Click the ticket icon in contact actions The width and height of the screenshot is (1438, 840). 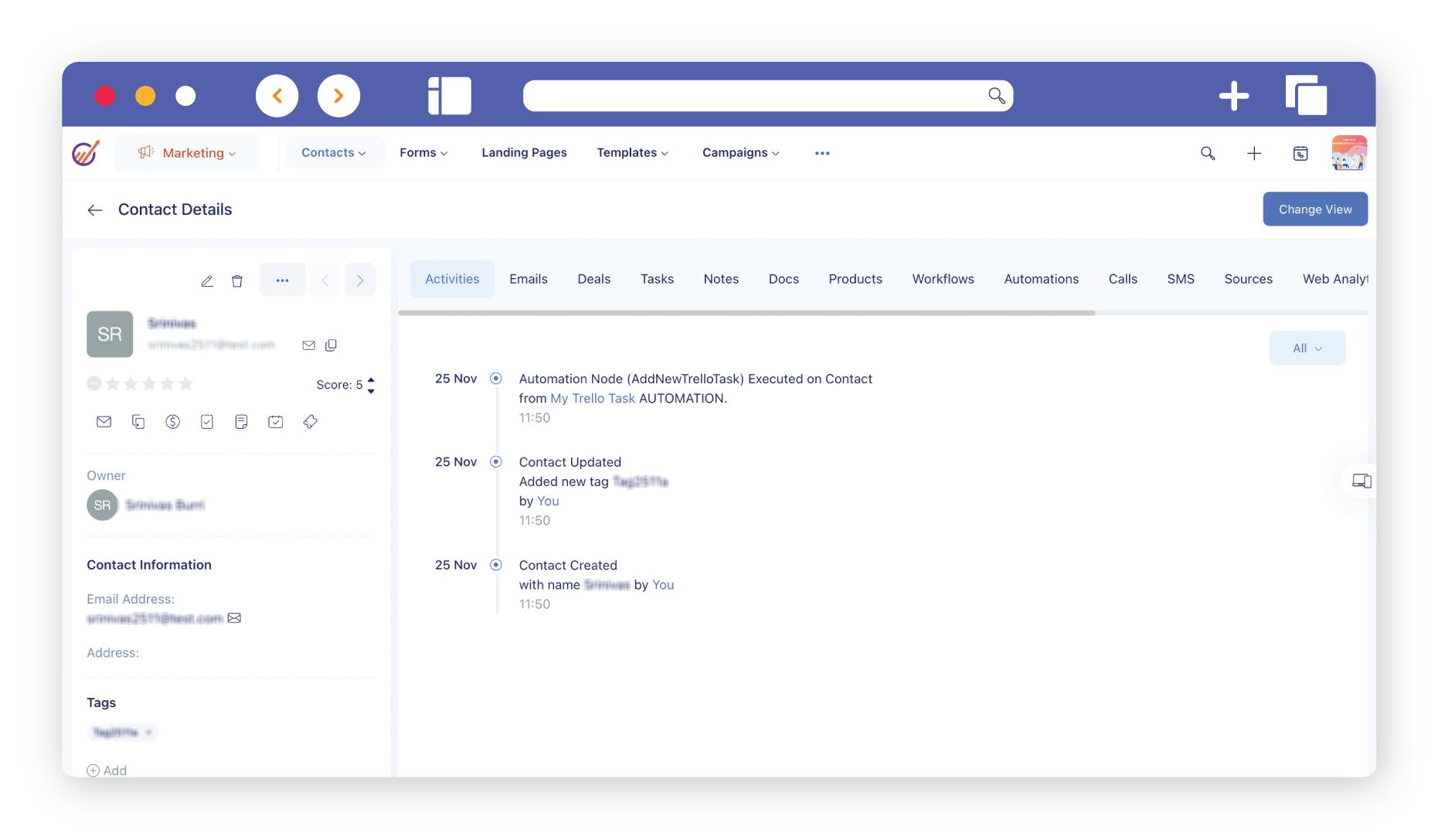[x=310, y=422]
